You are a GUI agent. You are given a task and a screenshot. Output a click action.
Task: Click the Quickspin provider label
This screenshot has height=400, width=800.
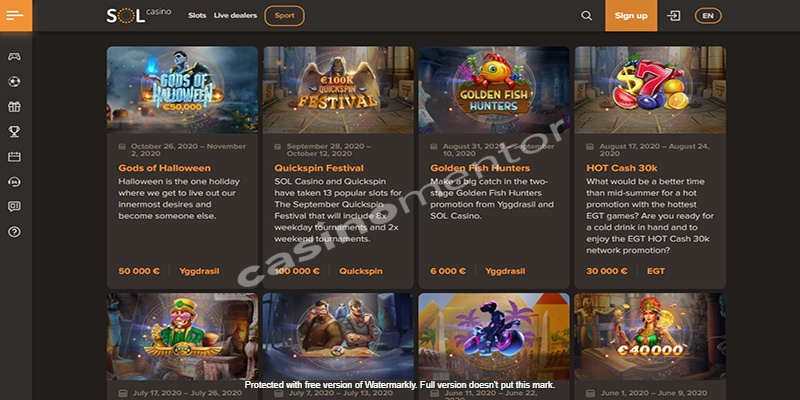pos(361,271)
